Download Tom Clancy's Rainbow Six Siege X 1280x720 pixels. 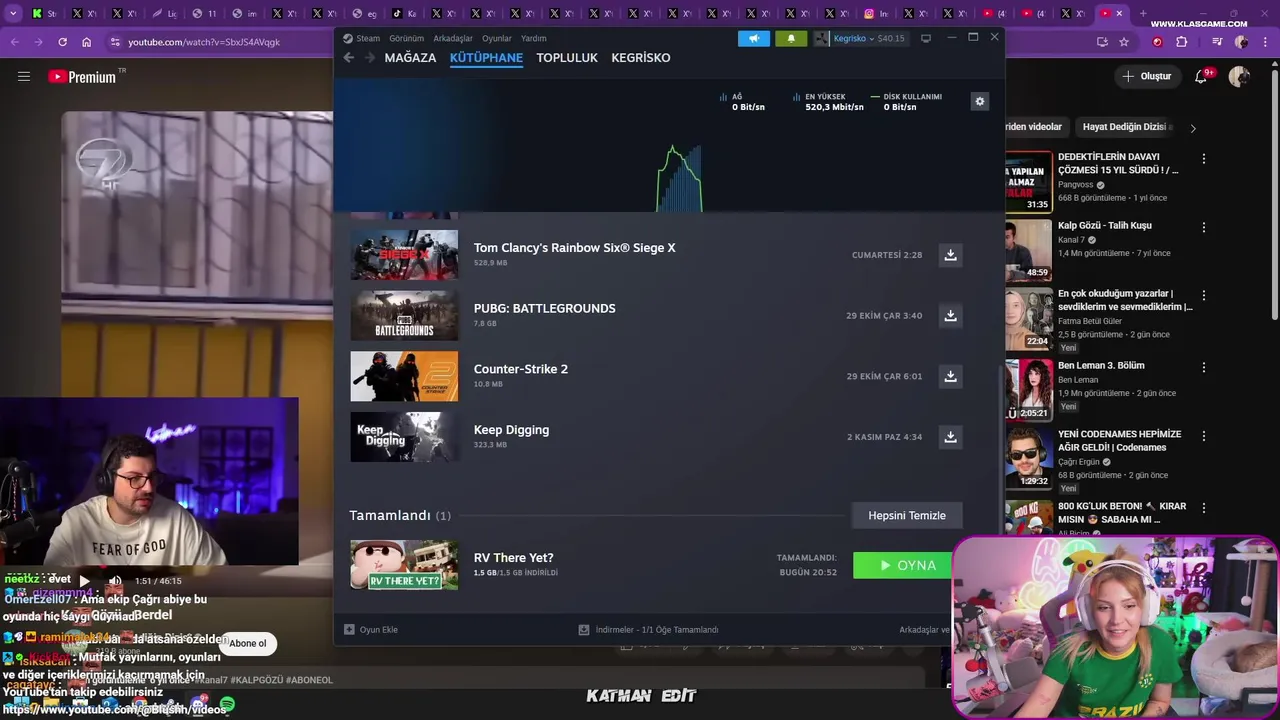(x=950, y=255)
